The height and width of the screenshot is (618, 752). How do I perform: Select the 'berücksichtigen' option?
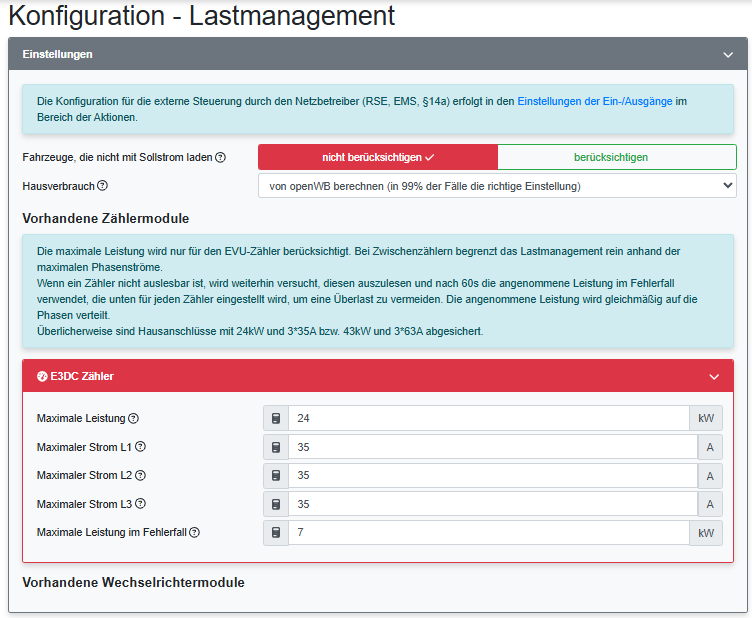(617, 157)
